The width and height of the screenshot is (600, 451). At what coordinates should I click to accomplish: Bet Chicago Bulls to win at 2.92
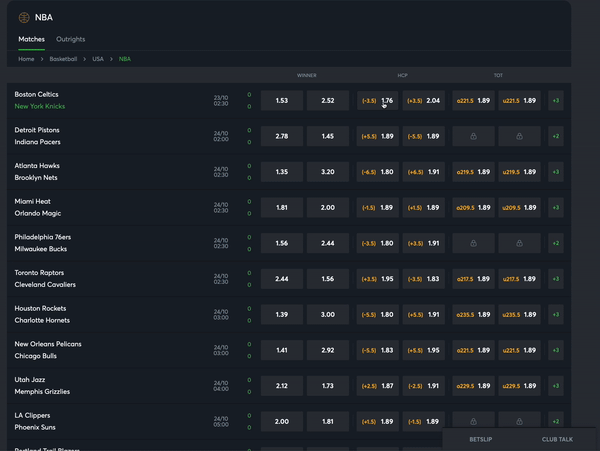coord(328,350)
